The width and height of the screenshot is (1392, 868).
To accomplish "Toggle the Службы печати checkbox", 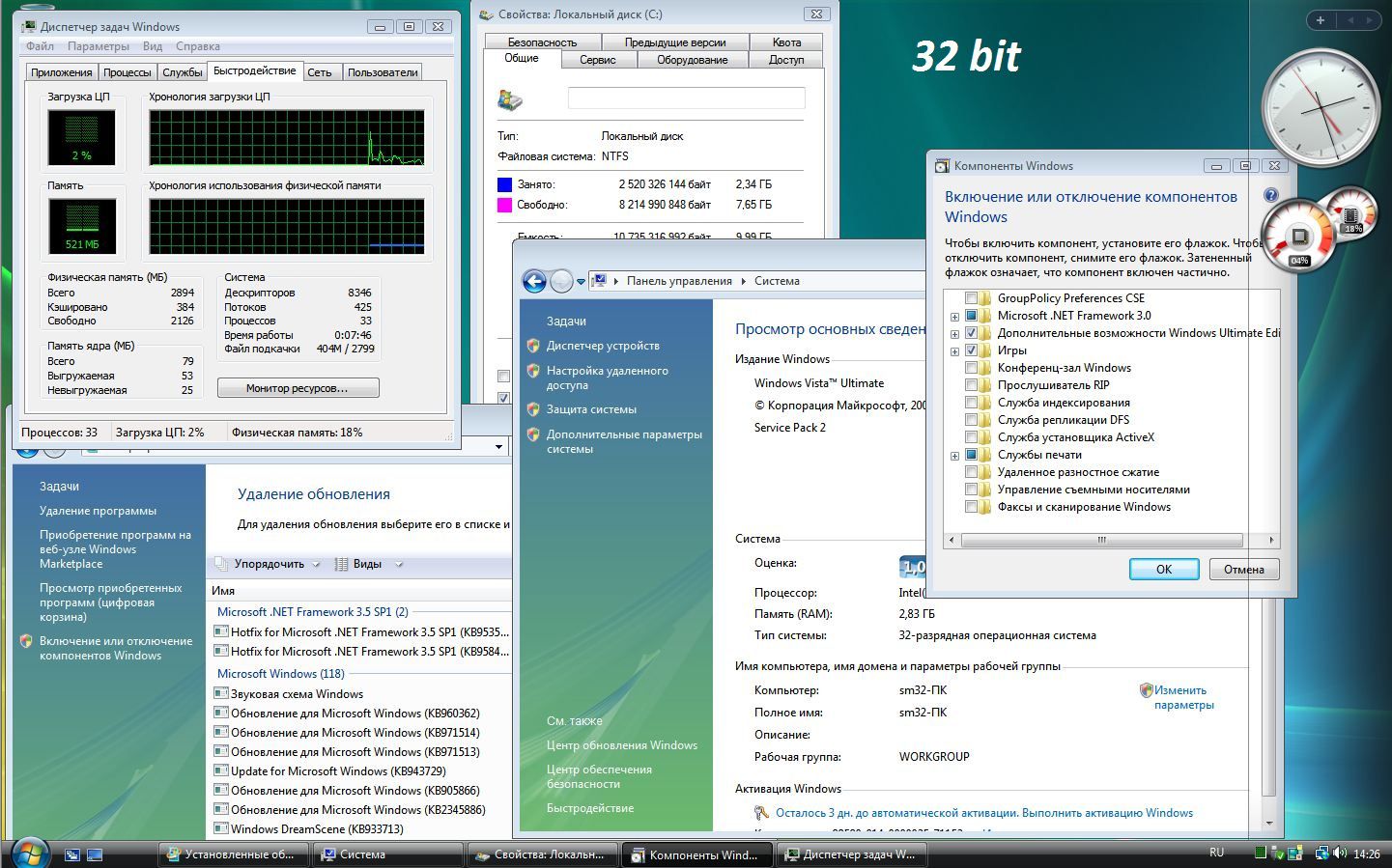I will pyautogui.click(x=971, y=455).
